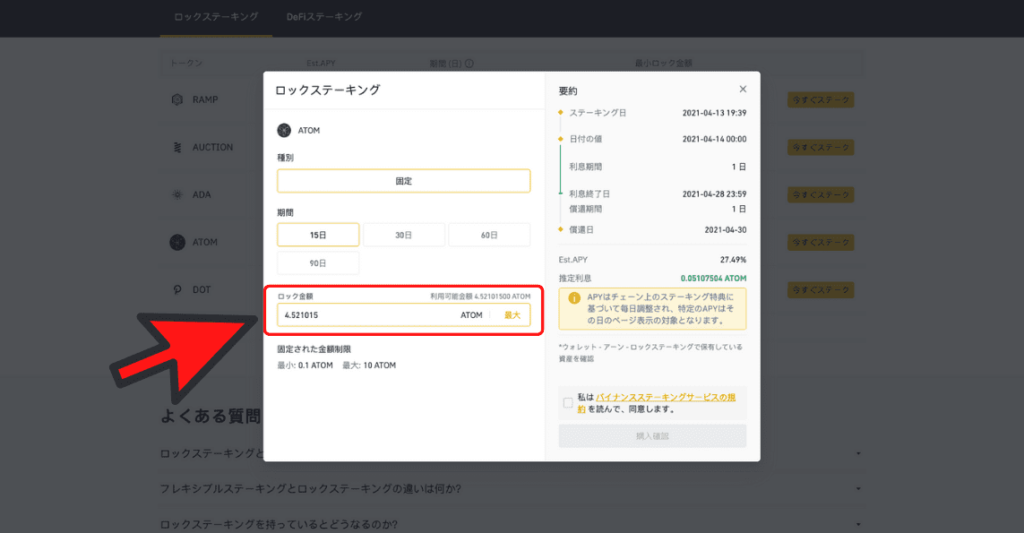Screen dimensions: 1024x533
Task: Click the stake-now button in AUCTION row
Action: click(821, 147)
